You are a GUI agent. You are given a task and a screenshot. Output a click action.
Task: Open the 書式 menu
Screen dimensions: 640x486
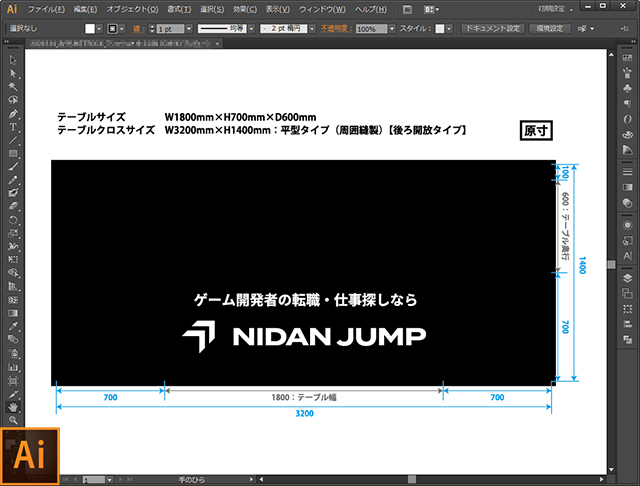coord(179,9)
